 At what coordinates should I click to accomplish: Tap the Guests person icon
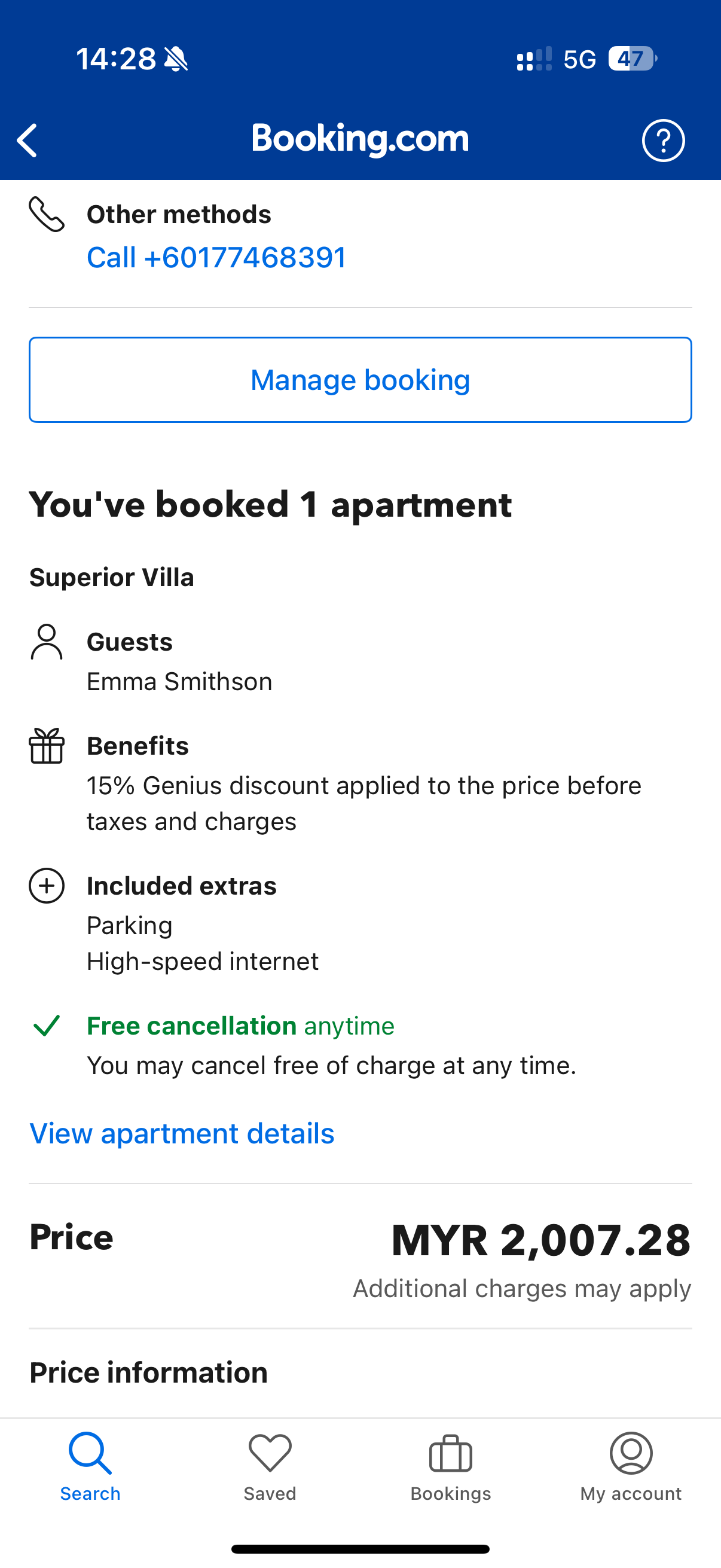point(46,642)
